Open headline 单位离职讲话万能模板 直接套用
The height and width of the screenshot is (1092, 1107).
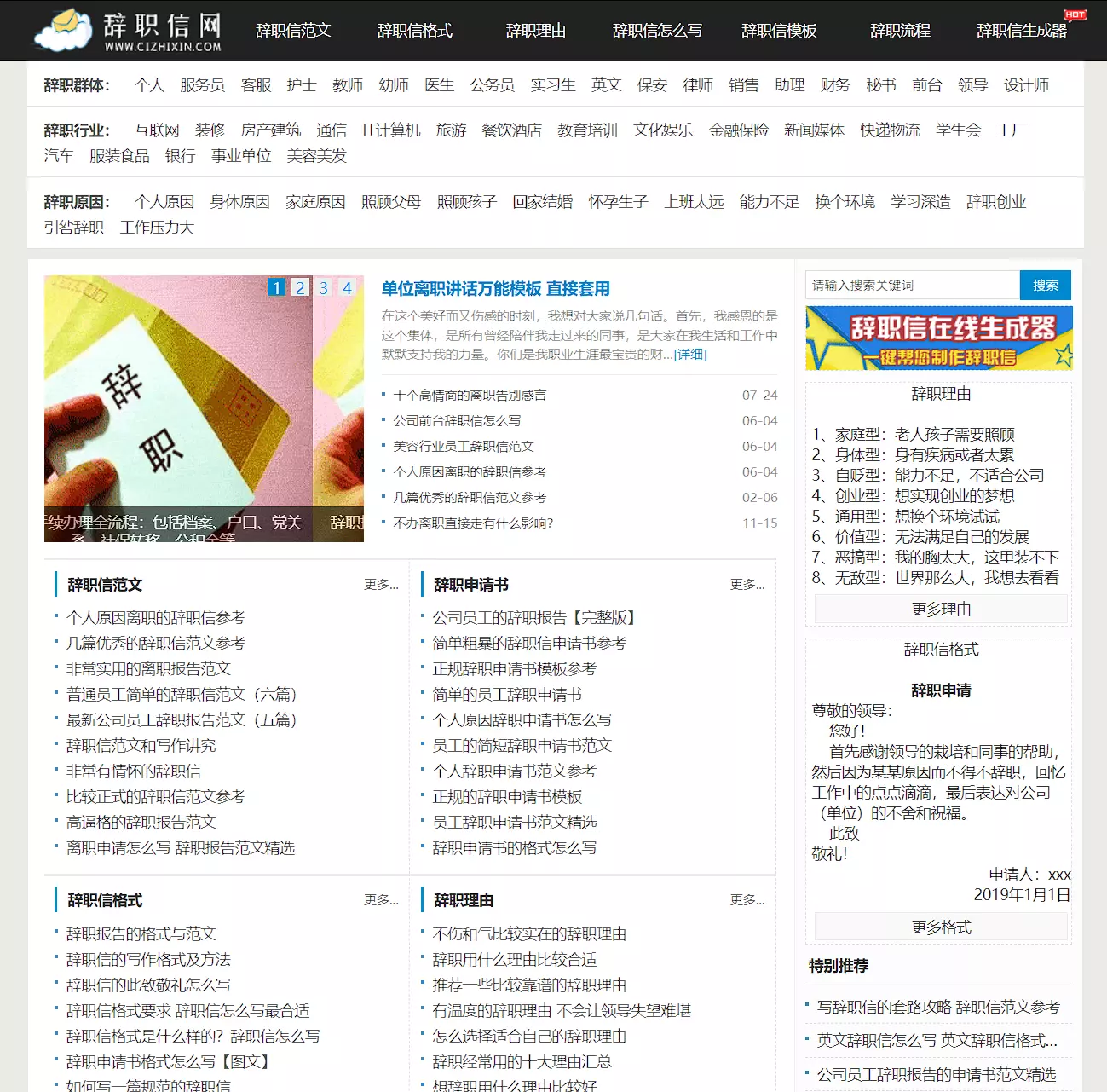click(x=495, y=289)
